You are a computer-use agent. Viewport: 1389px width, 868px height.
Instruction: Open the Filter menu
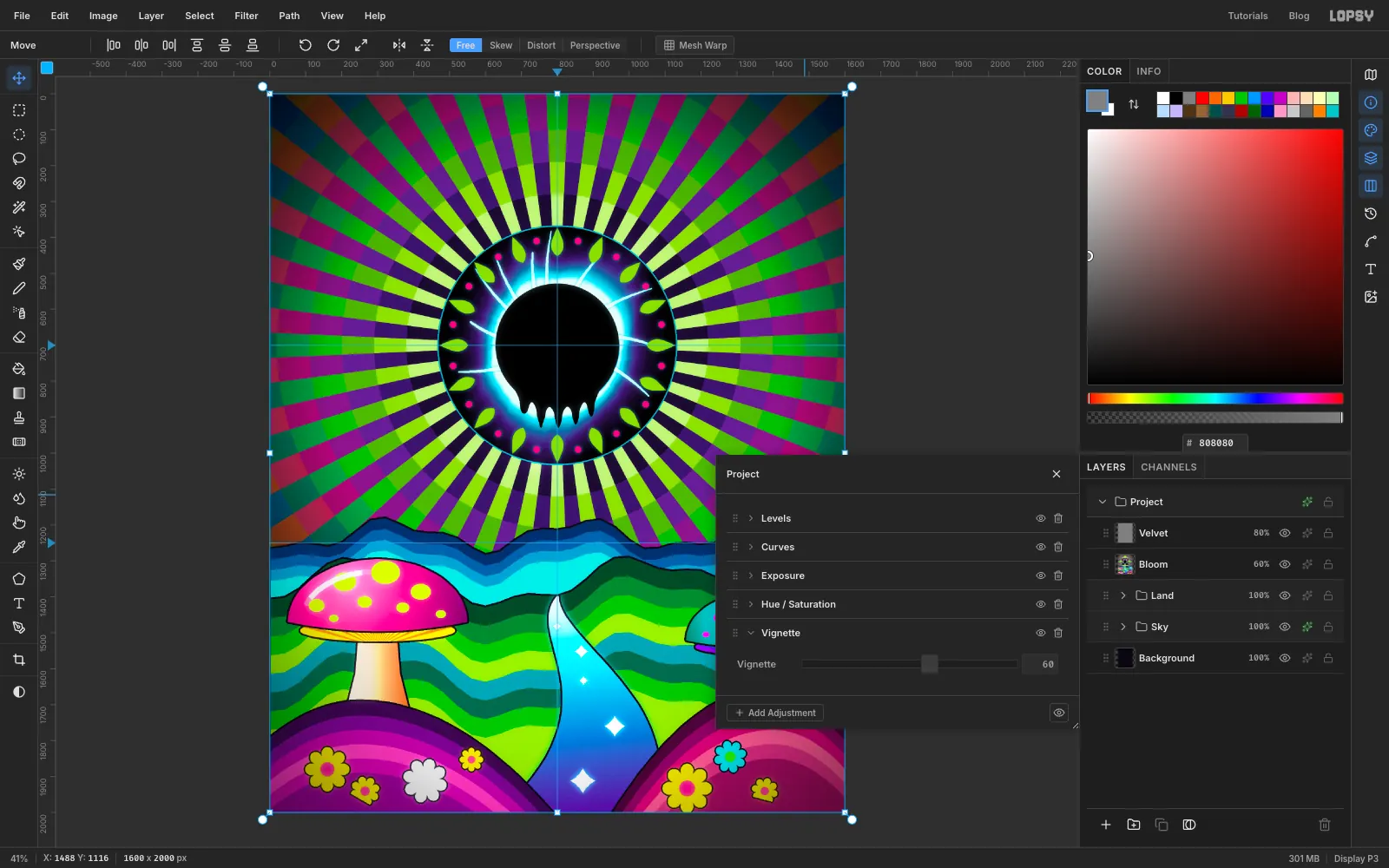(247, 16)
